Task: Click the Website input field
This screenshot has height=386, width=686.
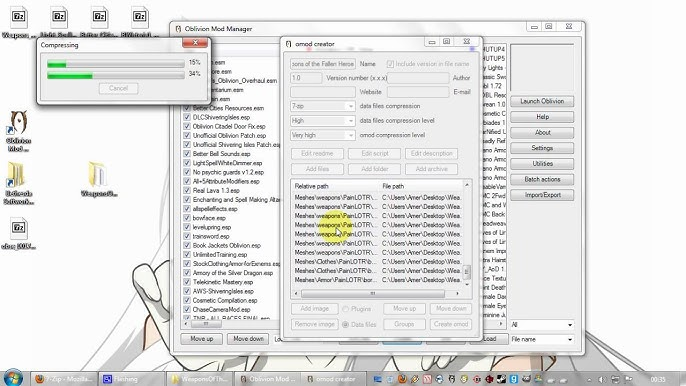Action: click(x=323, y=92)
